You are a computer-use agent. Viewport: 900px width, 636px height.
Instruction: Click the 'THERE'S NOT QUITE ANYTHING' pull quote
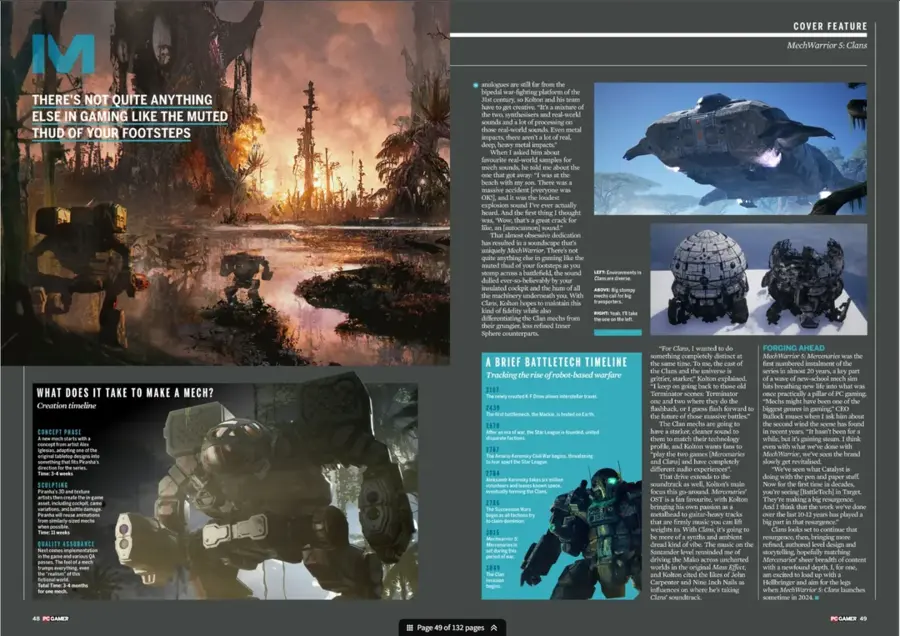(130, 117)
